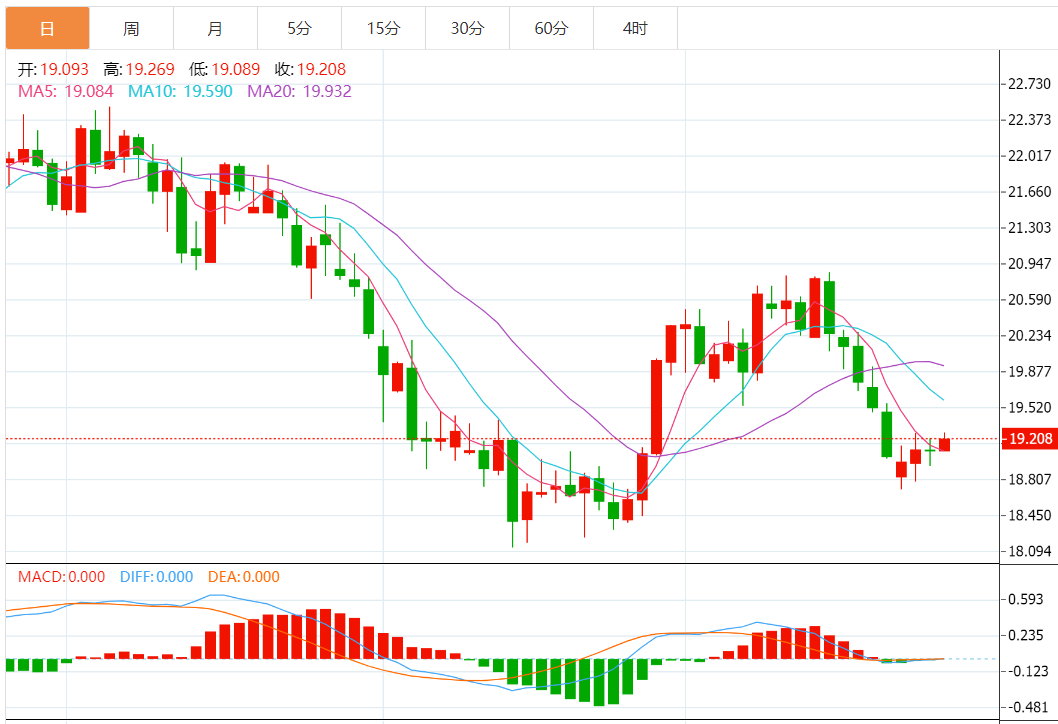Click the -0.123 MACD axis label
Viewport: 1058px width, 724px height.
click(x=1026, y=671)
